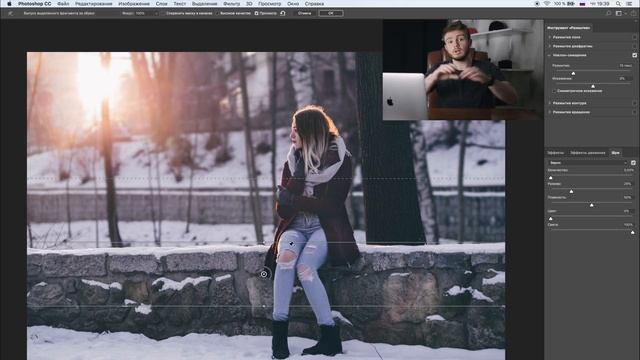Toggle the noise enable checkbox beside Зерно

(x=633, y=163)
